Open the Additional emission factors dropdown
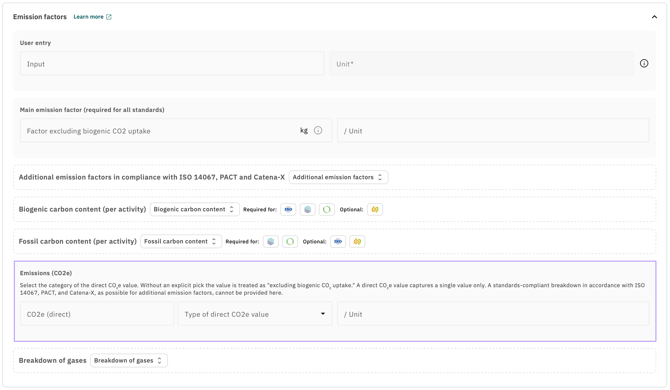The width and height of the screenshot is (670, 390). pos(338,177)
